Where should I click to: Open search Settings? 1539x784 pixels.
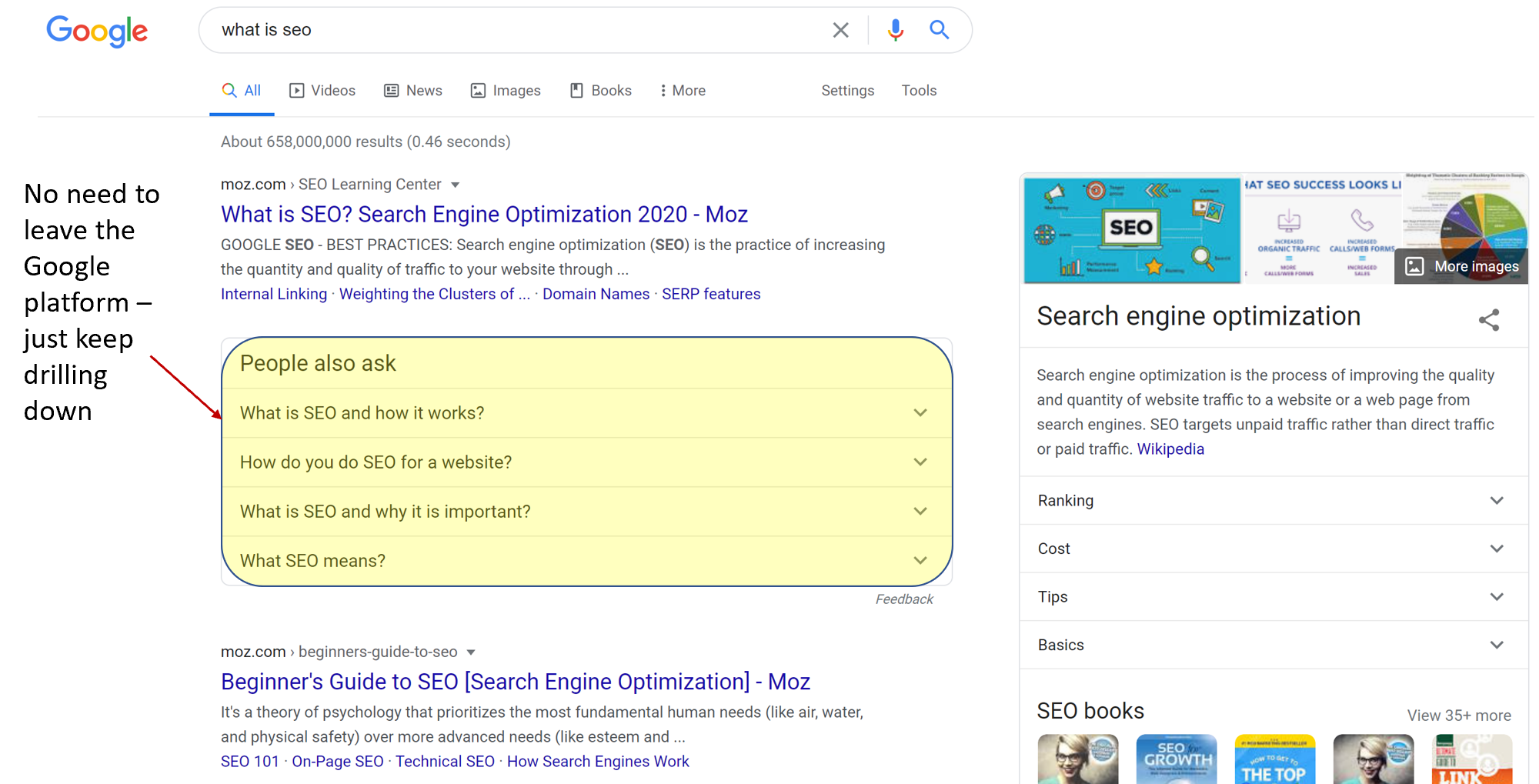click(x=847, y=91)
